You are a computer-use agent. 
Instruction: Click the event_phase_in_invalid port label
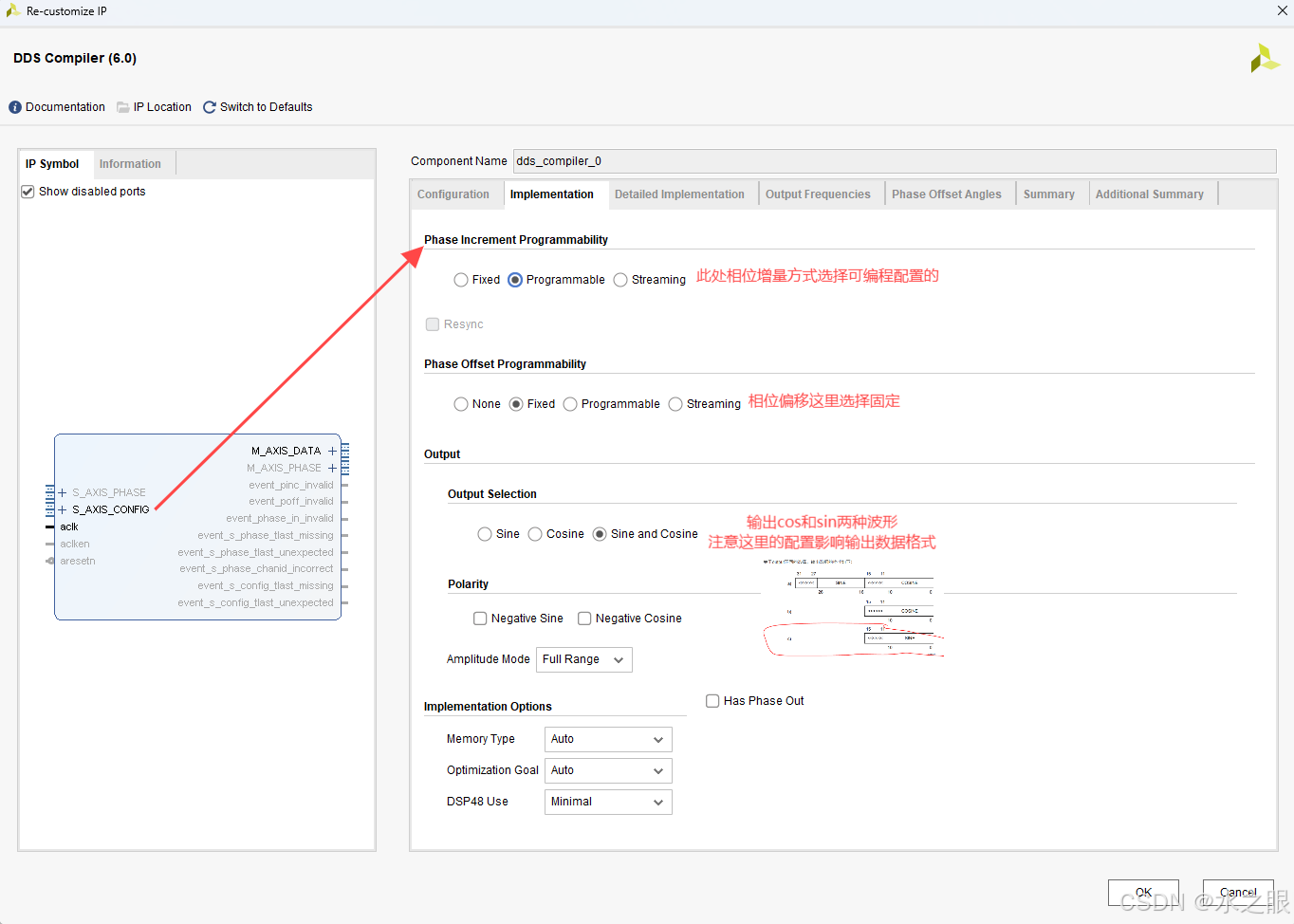[x=280, y=518]
